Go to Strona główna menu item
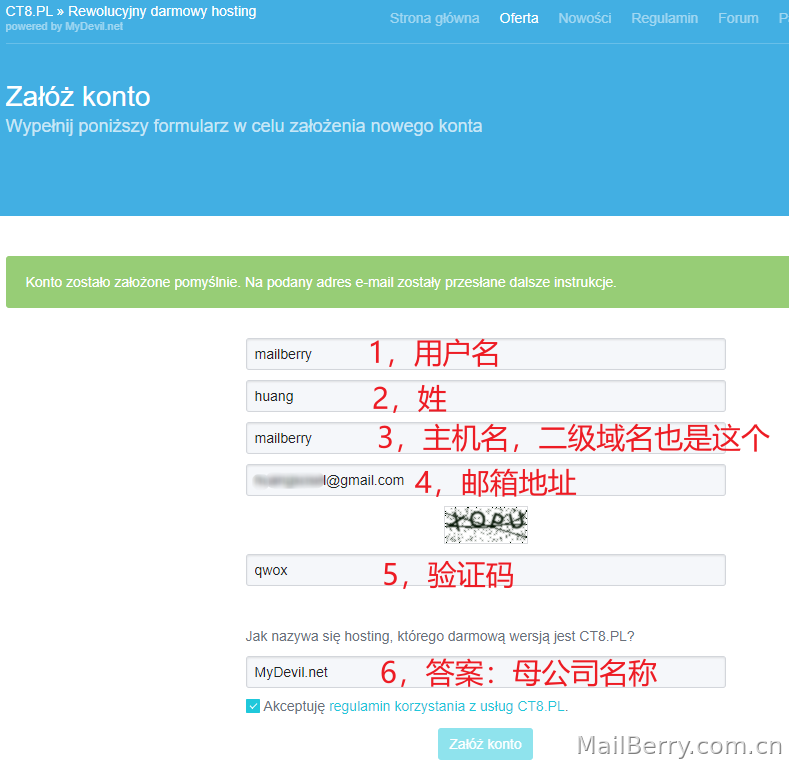 (434, 18)
